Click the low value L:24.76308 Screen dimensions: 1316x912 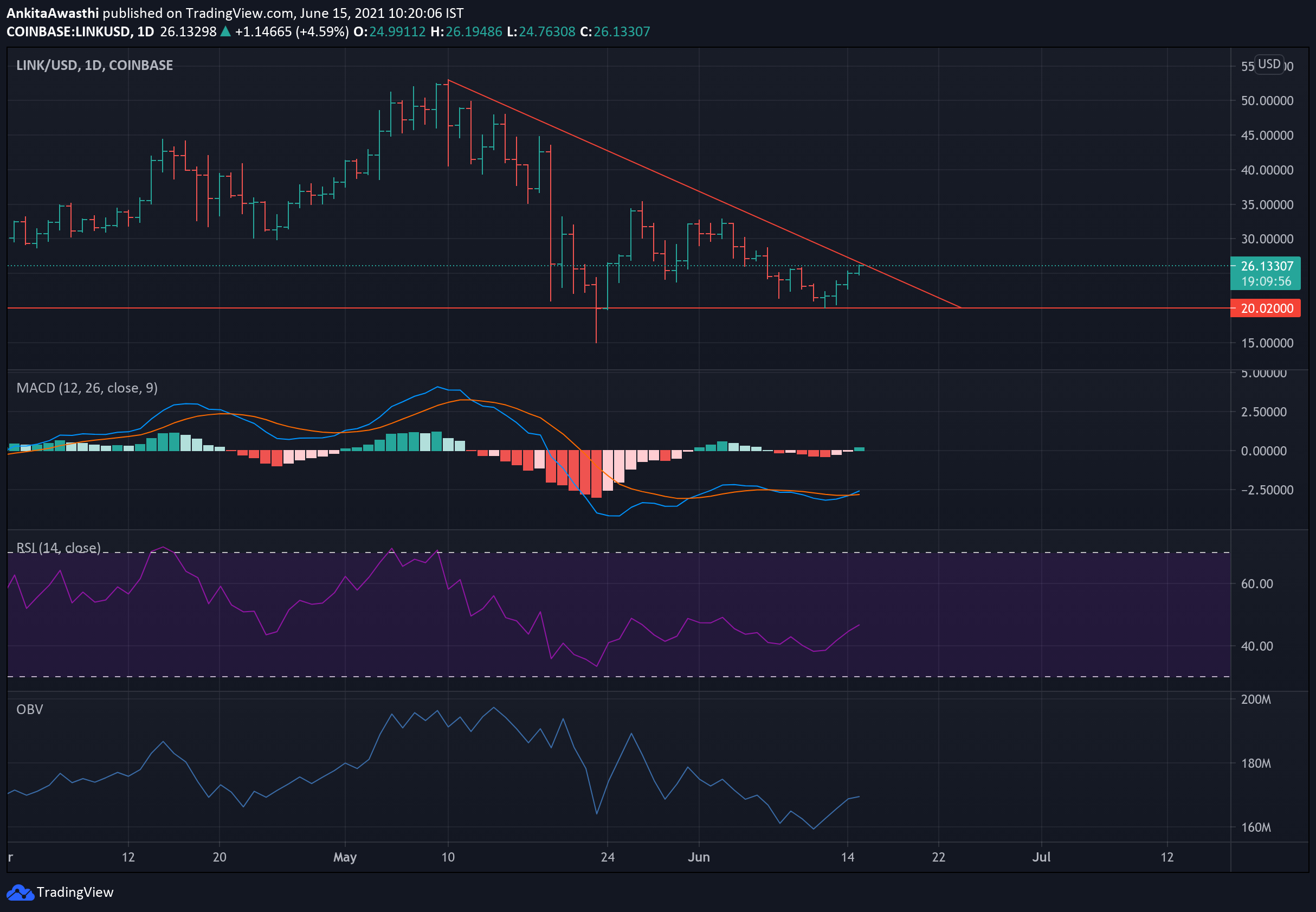pyautogui.click(x=541, y=31)
